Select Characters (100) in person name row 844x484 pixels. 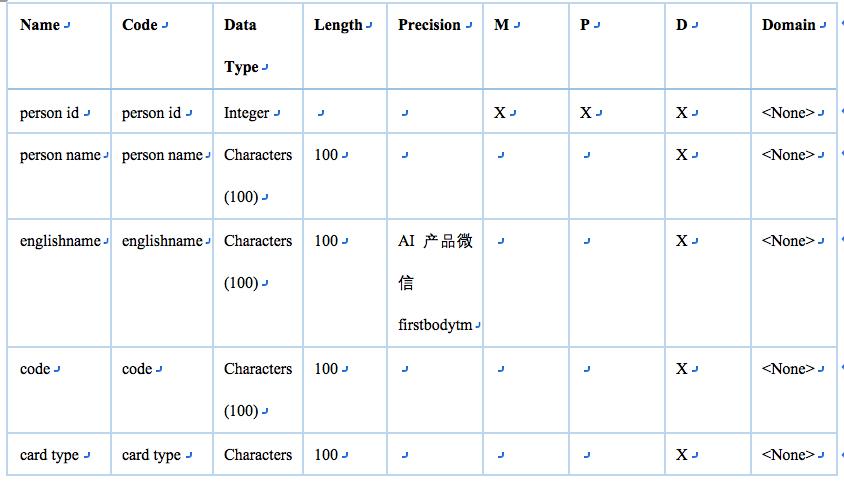point(258,176)
